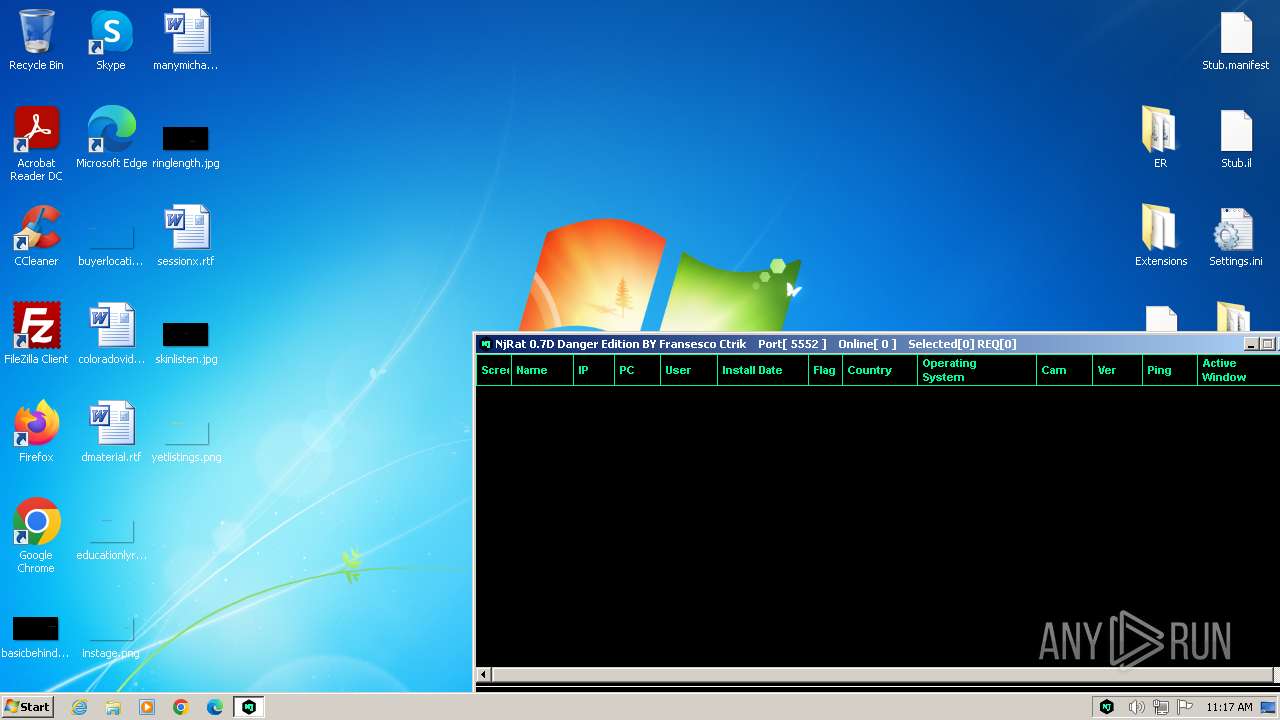Viewport: 1280px width, 720px height.
Task: Click NjRat horizontal scrollbar left arrow
Action: (x=484, y=675)
